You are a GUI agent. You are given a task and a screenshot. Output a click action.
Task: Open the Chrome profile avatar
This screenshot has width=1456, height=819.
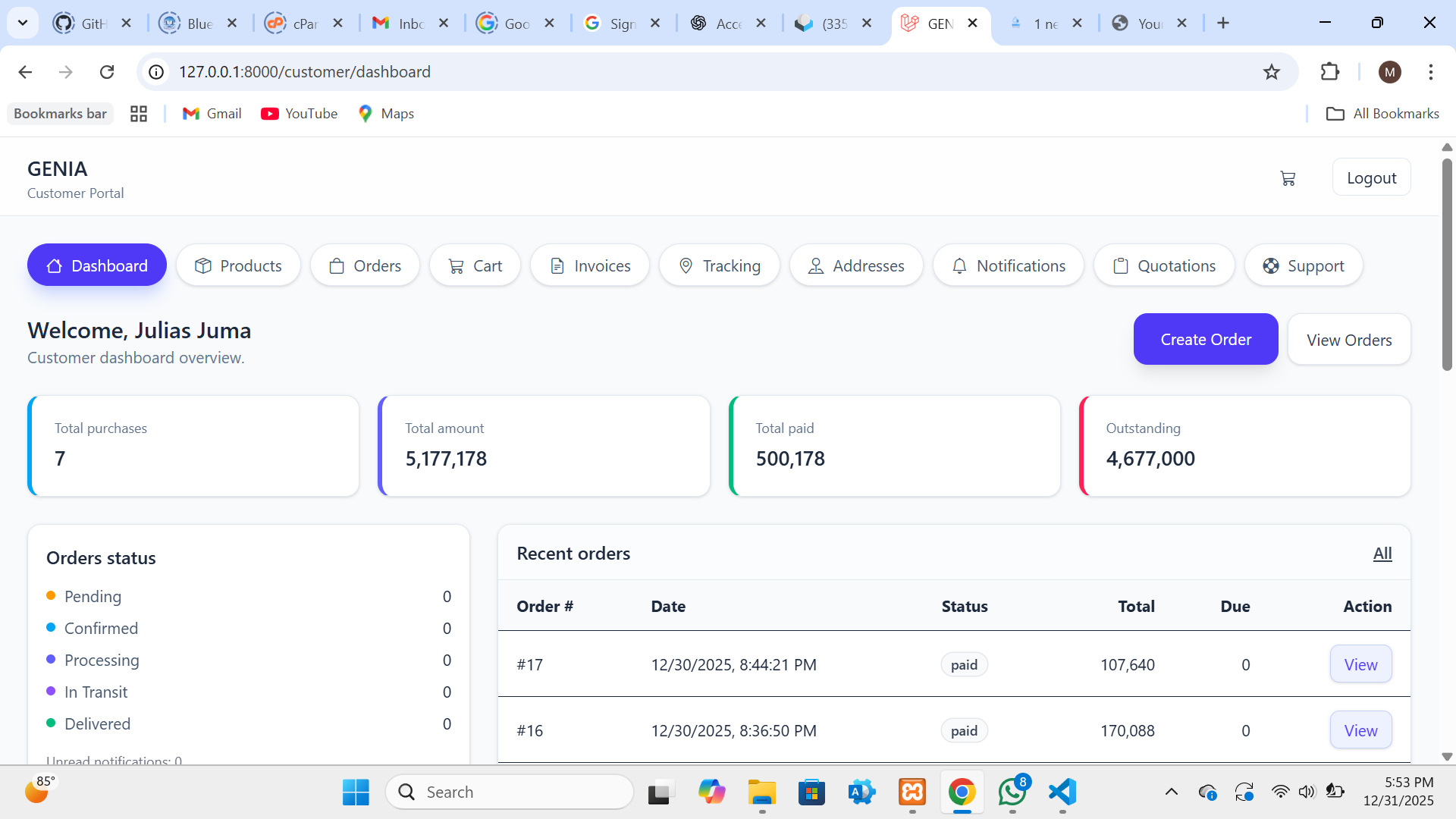[1390, 71]
